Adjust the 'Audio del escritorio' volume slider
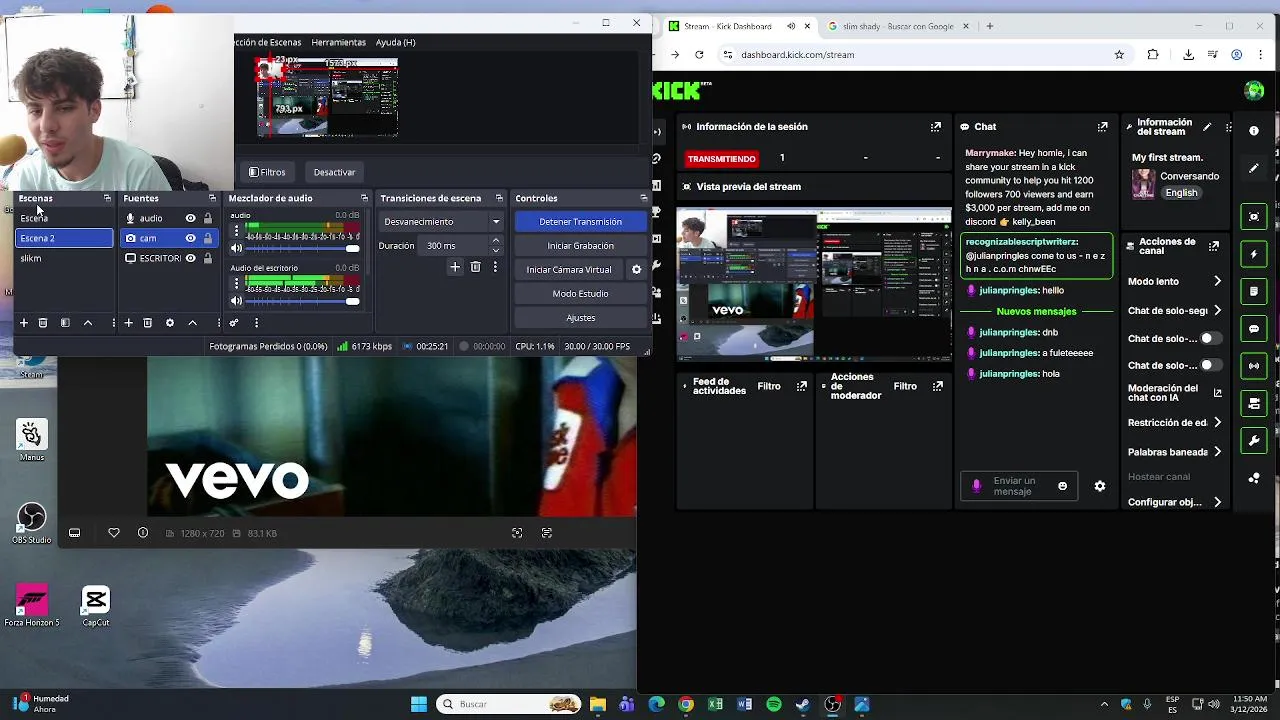1280x720 pixels. 302,301
